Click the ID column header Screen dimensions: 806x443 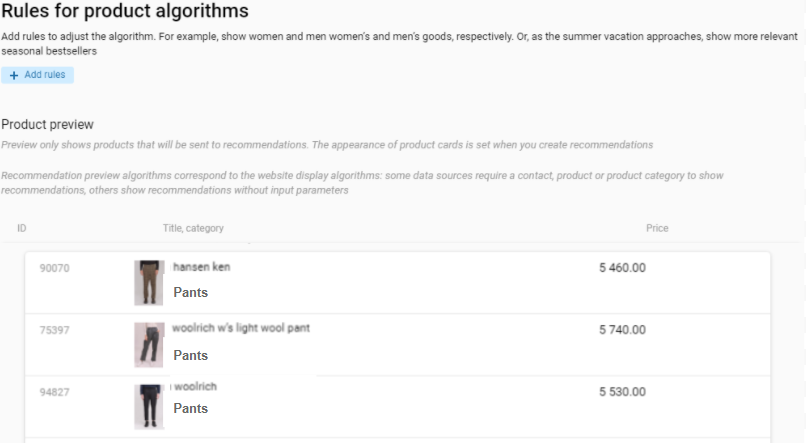[22, 228]
